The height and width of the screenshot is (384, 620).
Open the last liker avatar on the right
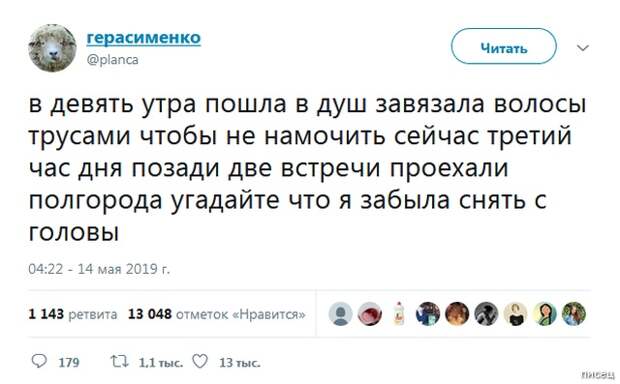coord(574,314)
